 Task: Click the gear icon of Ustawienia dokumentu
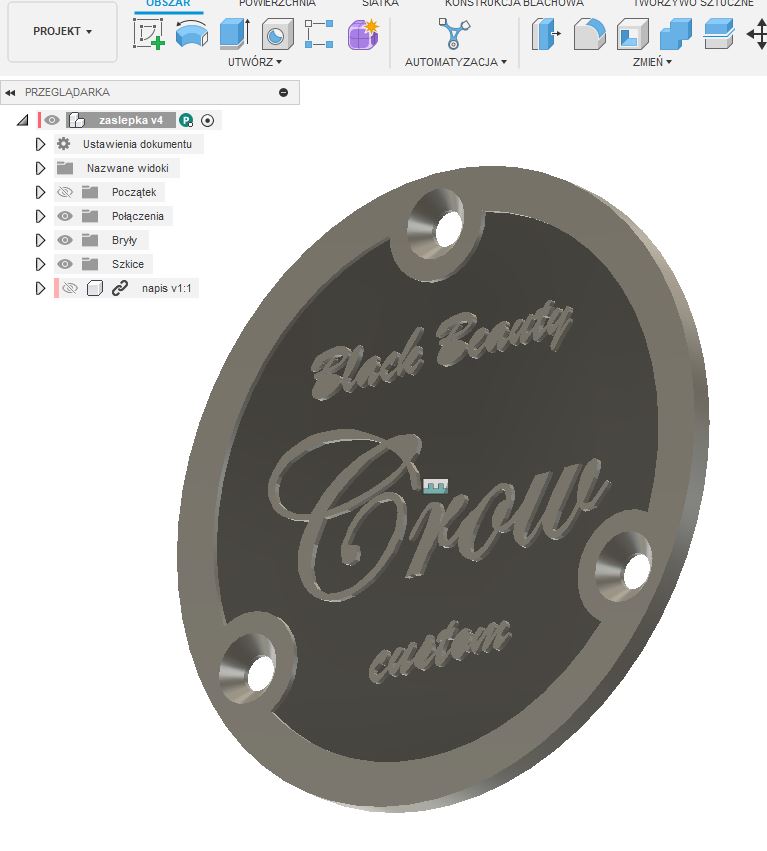tap(64, 144)
